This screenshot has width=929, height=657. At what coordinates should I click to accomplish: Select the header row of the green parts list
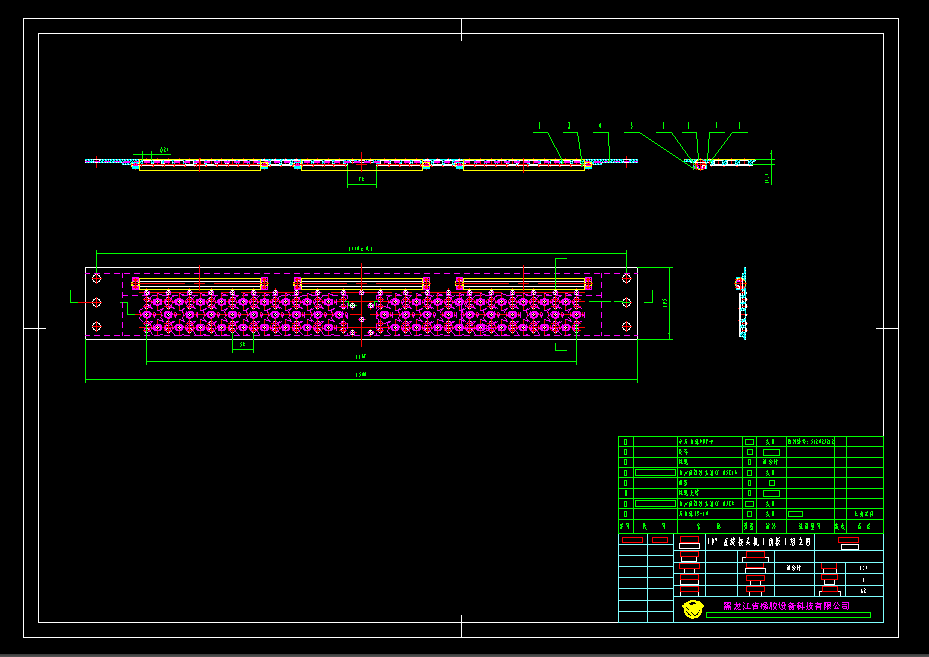tap(751, 526)
